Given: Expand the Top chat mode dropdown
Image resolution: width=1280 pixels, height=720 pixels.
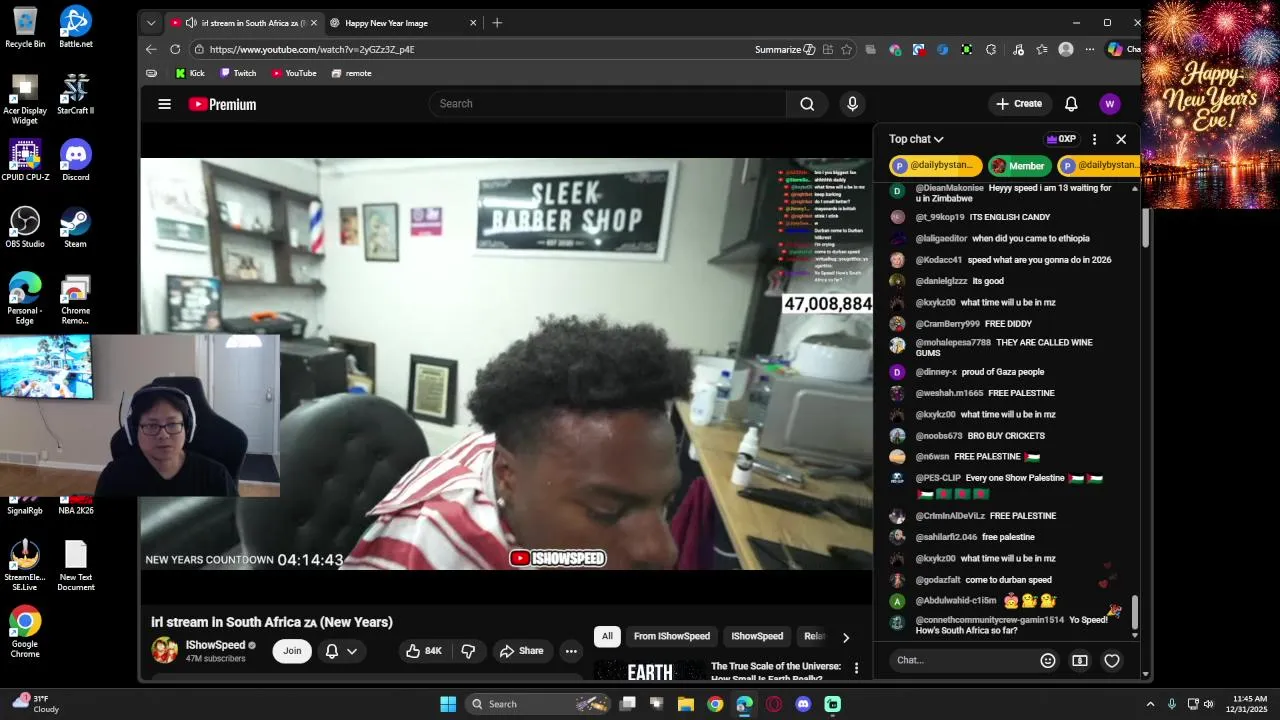Looking at the screenshot, I should [916, 140].
